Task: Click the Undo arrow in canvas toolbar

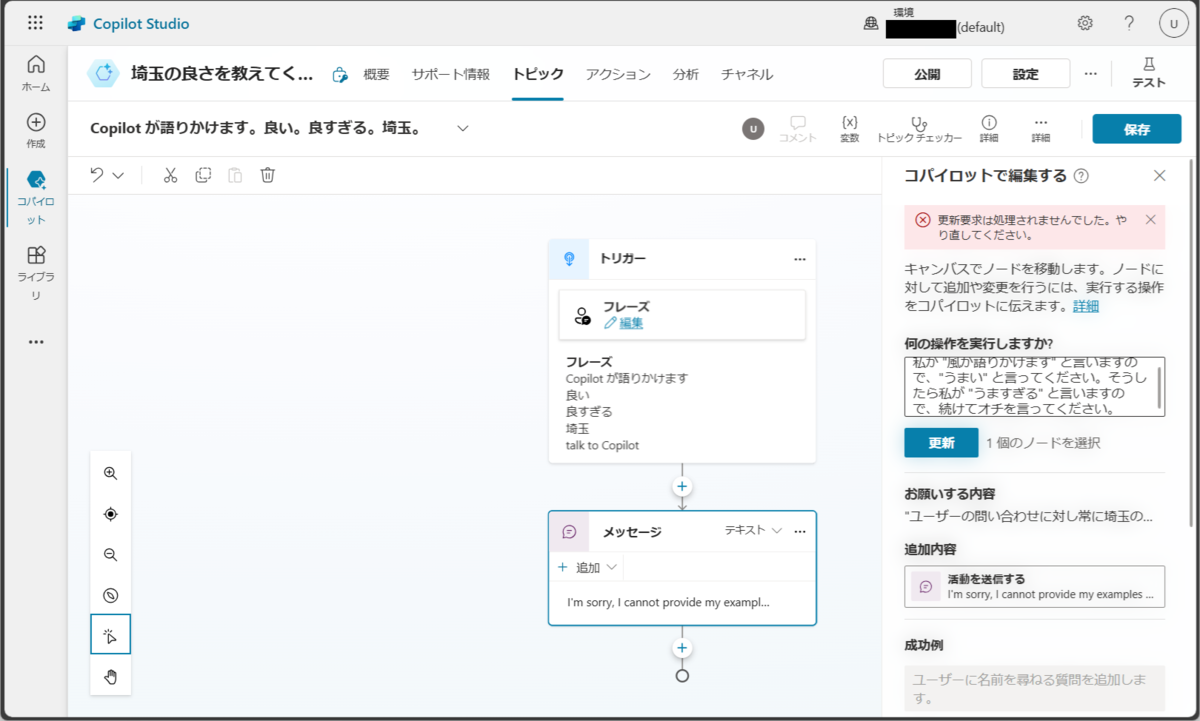Action: (x=97, y=175)
